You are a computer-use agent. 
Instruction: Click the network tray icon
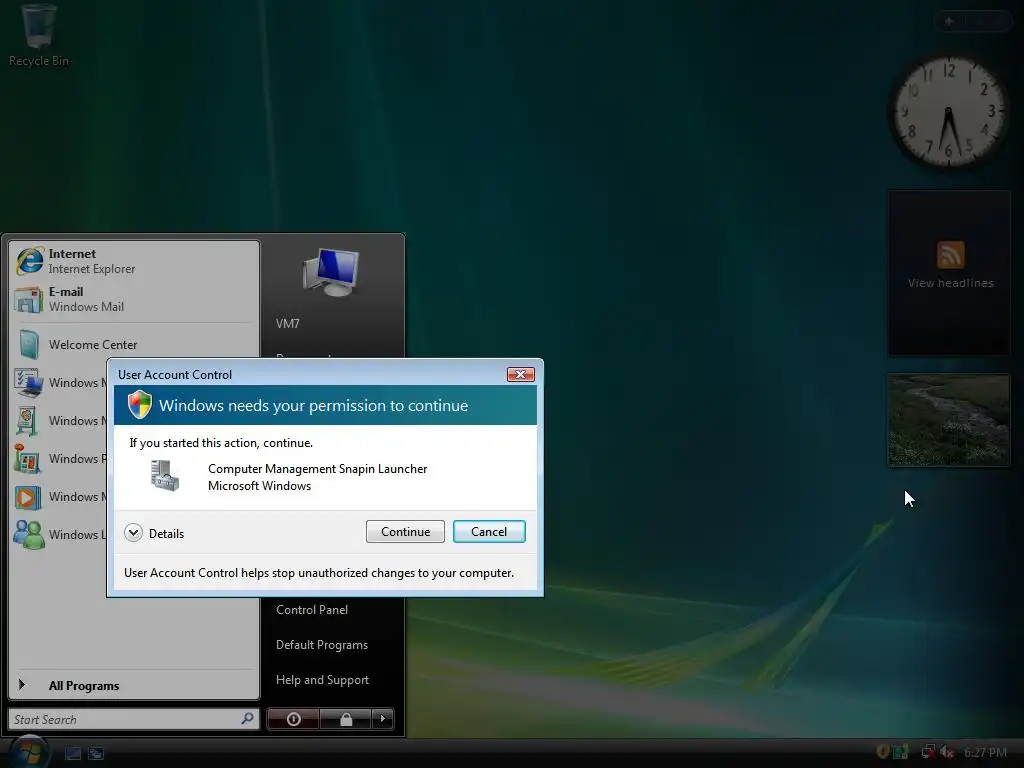pyautogui.click(x=927, y=752)
